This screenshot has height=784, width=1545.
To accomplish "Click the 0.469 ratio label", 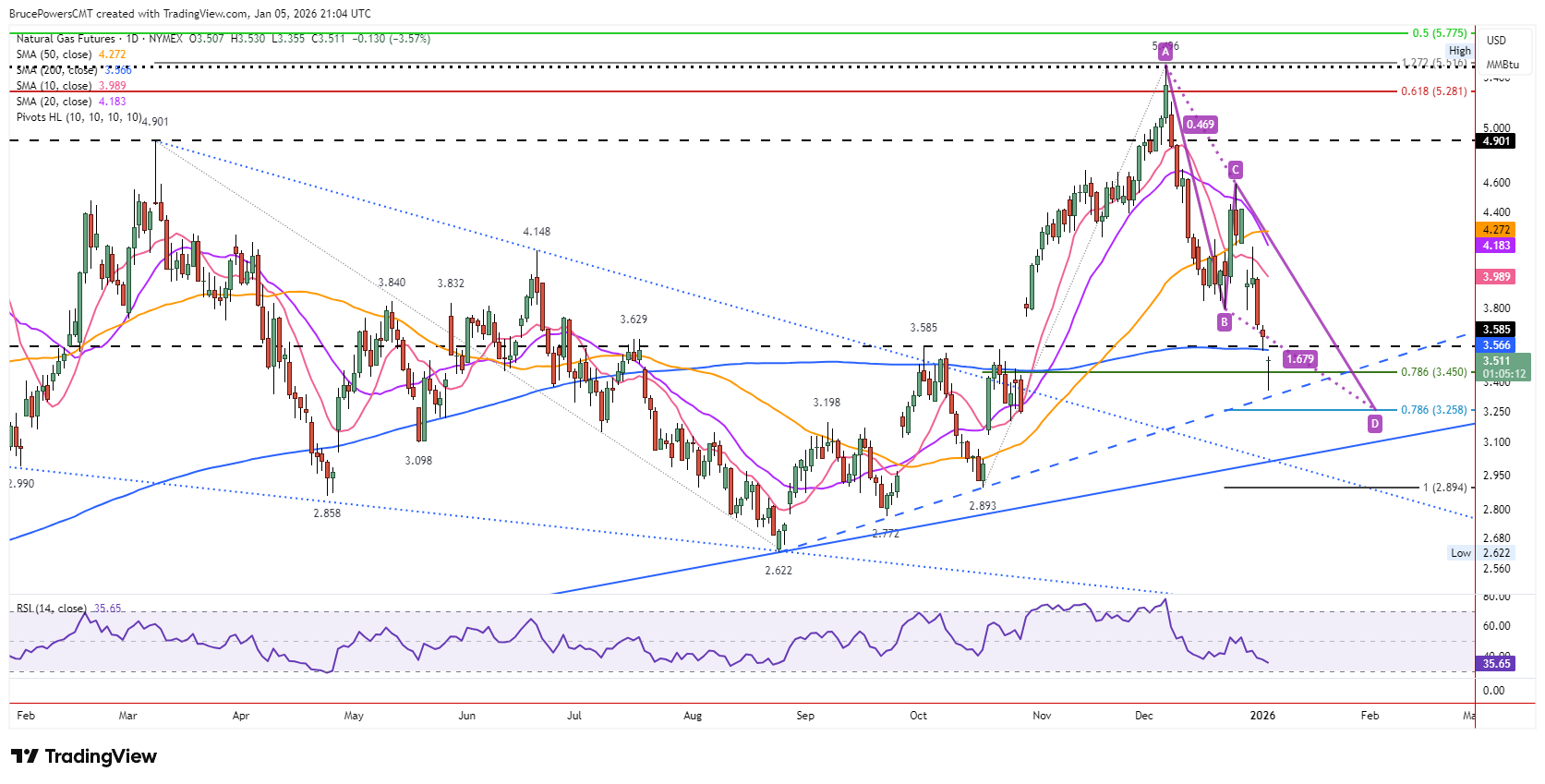I will point(1201,125).
